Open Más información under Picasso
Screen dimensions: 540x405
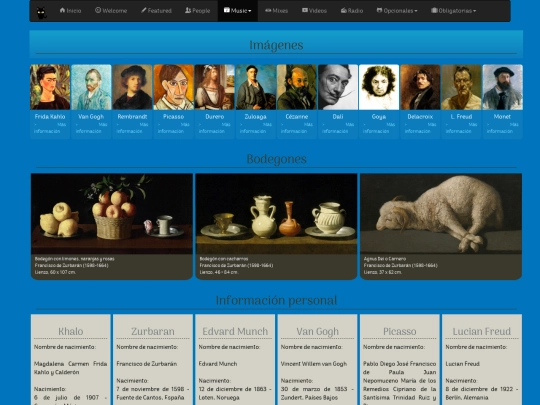[174, 128]
